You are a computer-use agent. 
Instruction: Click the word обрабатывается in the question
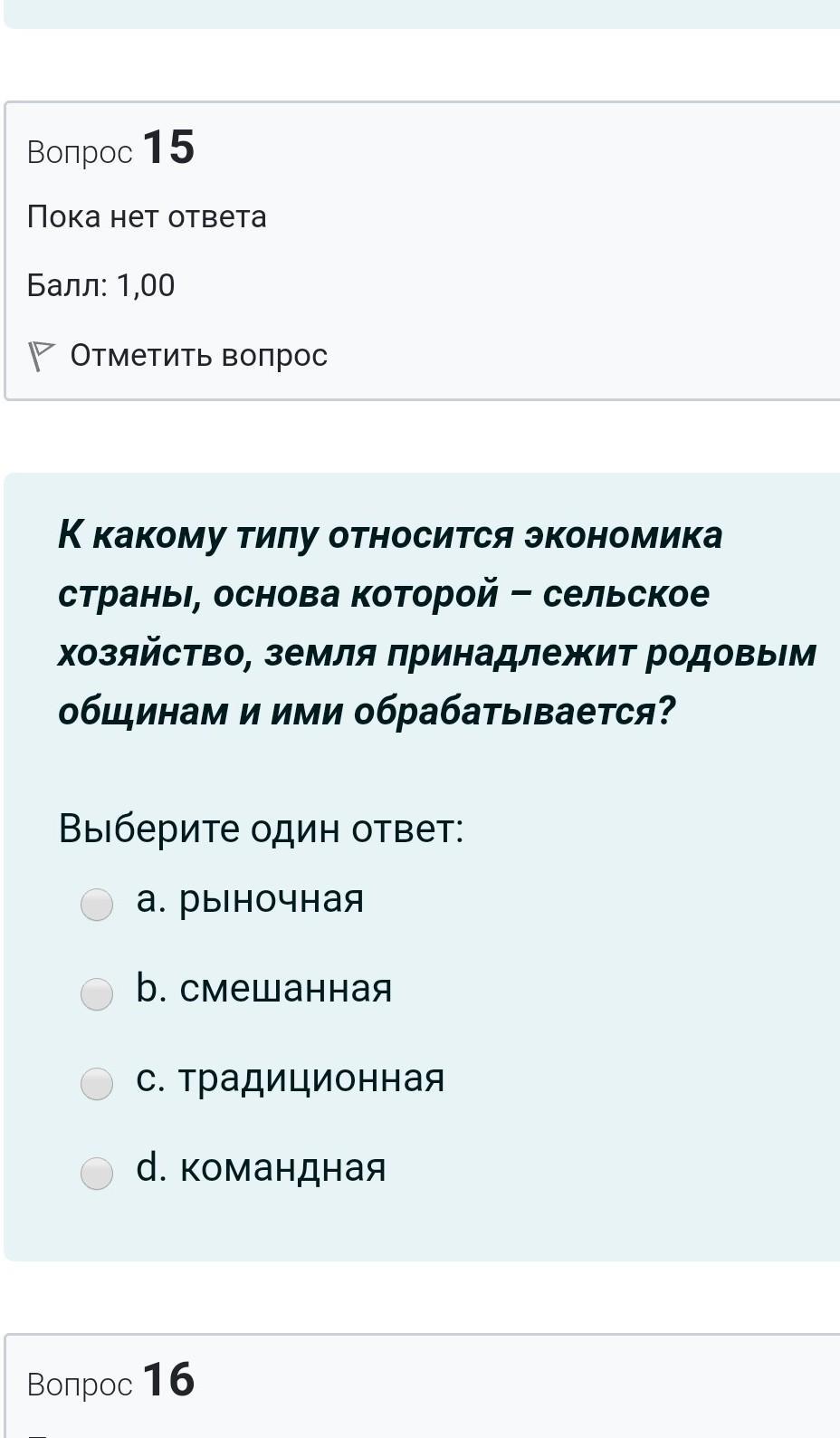click(513, 712)
